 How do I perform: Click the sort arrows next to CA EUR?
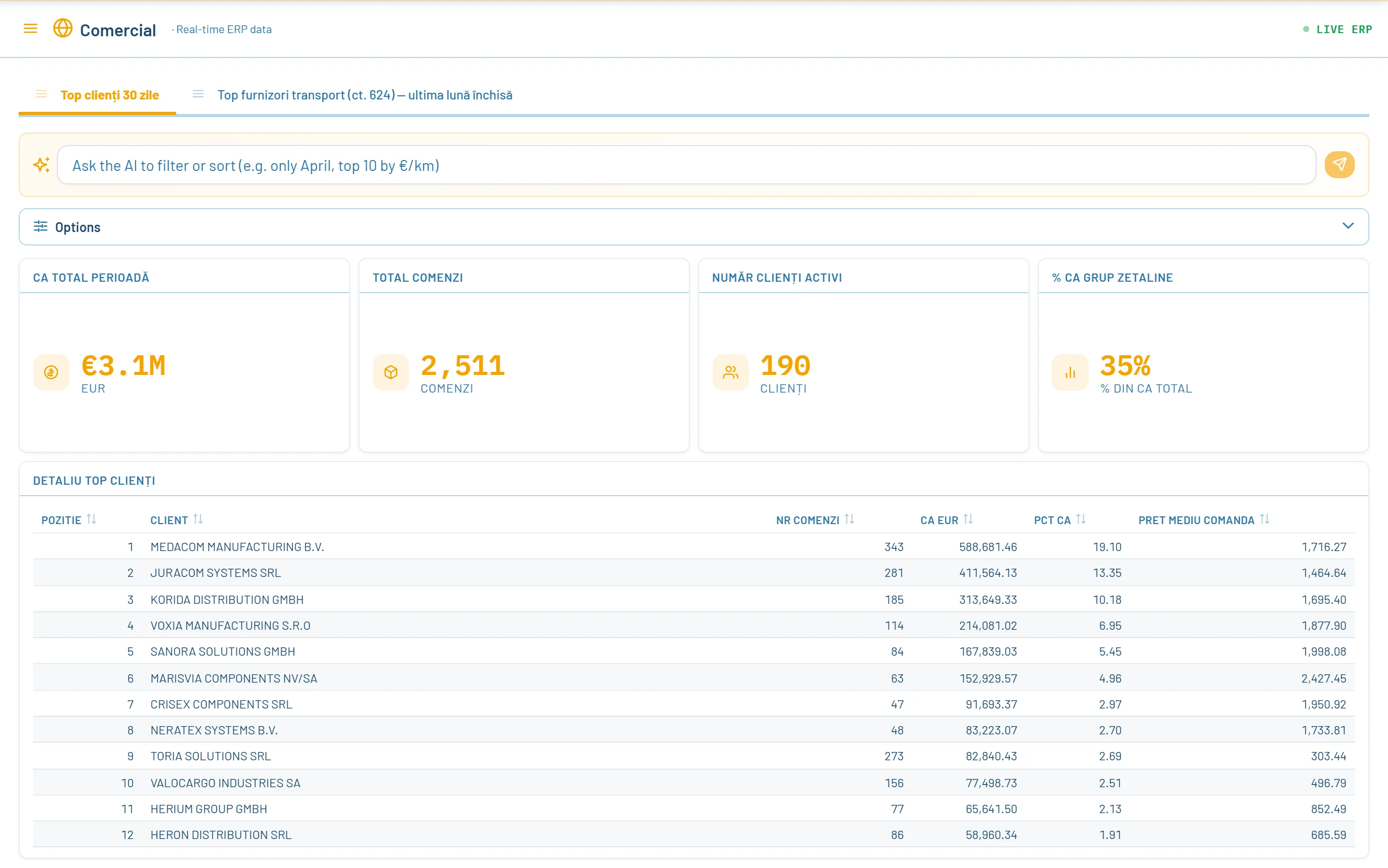pyautogui.click(x=968, y=519)
